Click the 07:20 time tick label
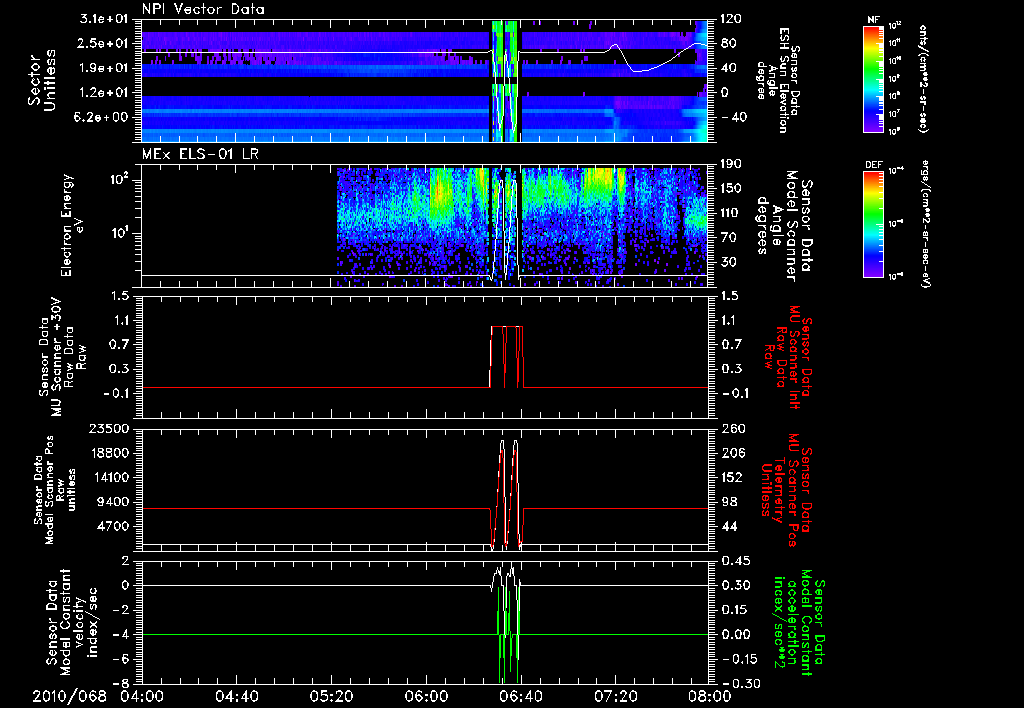This screenshot has height=708, width=1024. [615, 696]
